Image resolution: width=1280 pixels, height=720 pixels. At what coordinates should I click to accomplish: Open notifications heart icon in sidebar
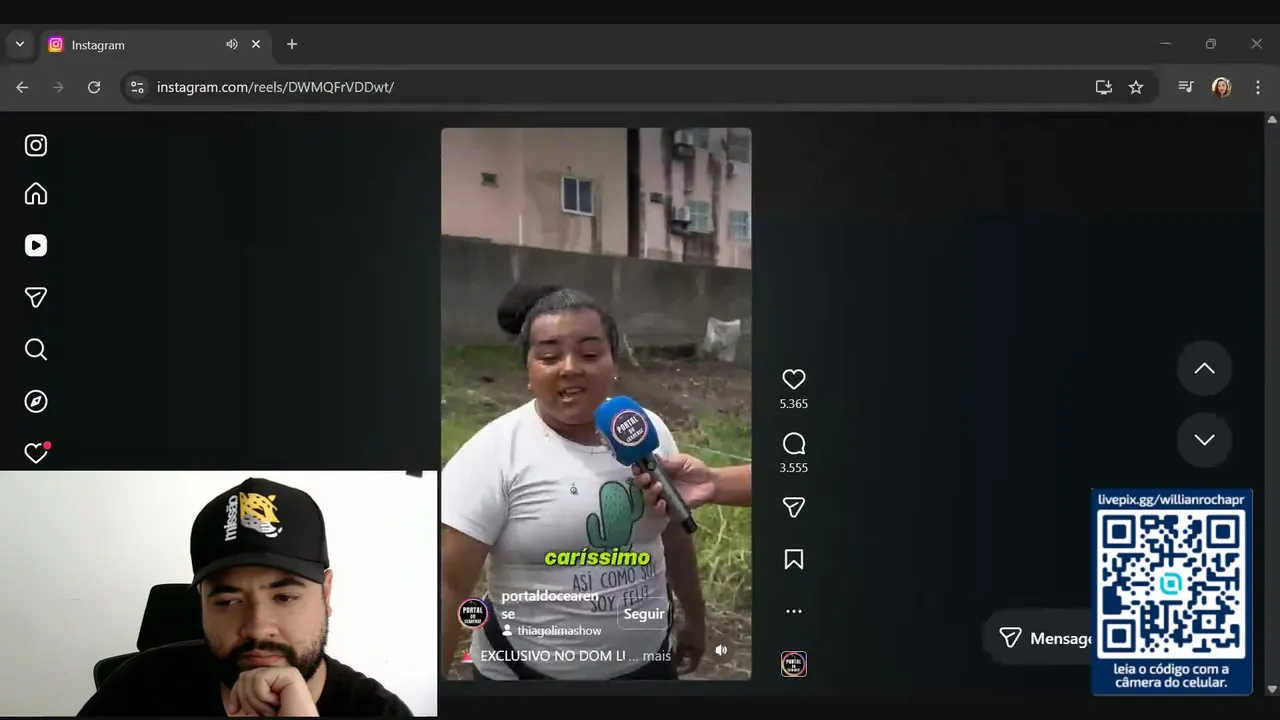pyautogui.click(x=36, y=453)
